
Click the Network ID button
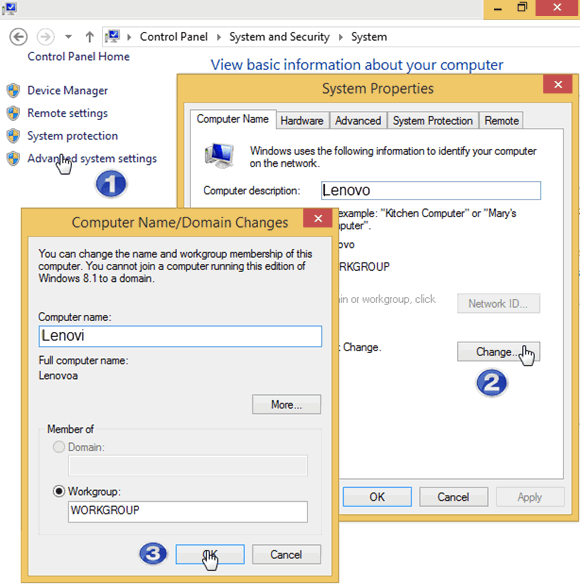[498, 303]
